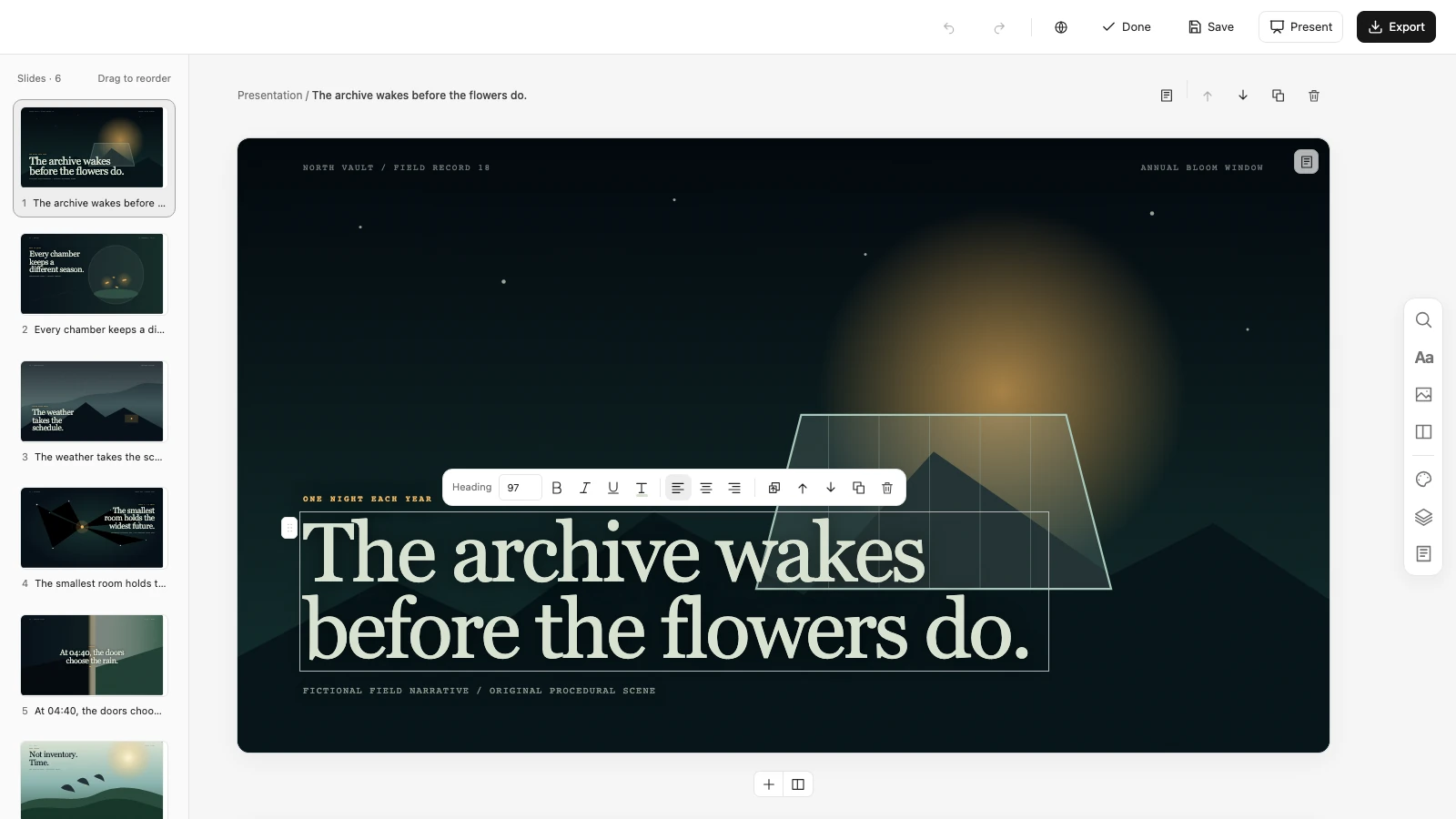Screen dimensions: 1456x819
Task: Align text right
Action: (734, 488)
